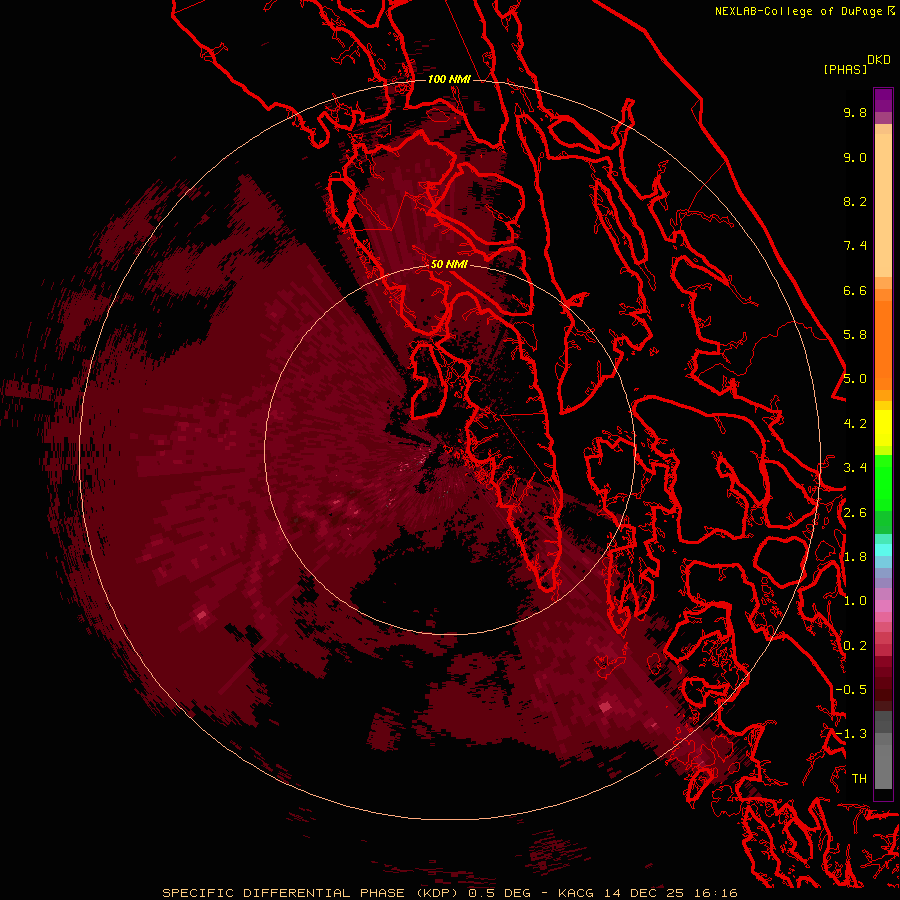The width and height of the screenshot is (900, 900).
Task: Click the cyan band on the color bar
Action: pos(883,549)
